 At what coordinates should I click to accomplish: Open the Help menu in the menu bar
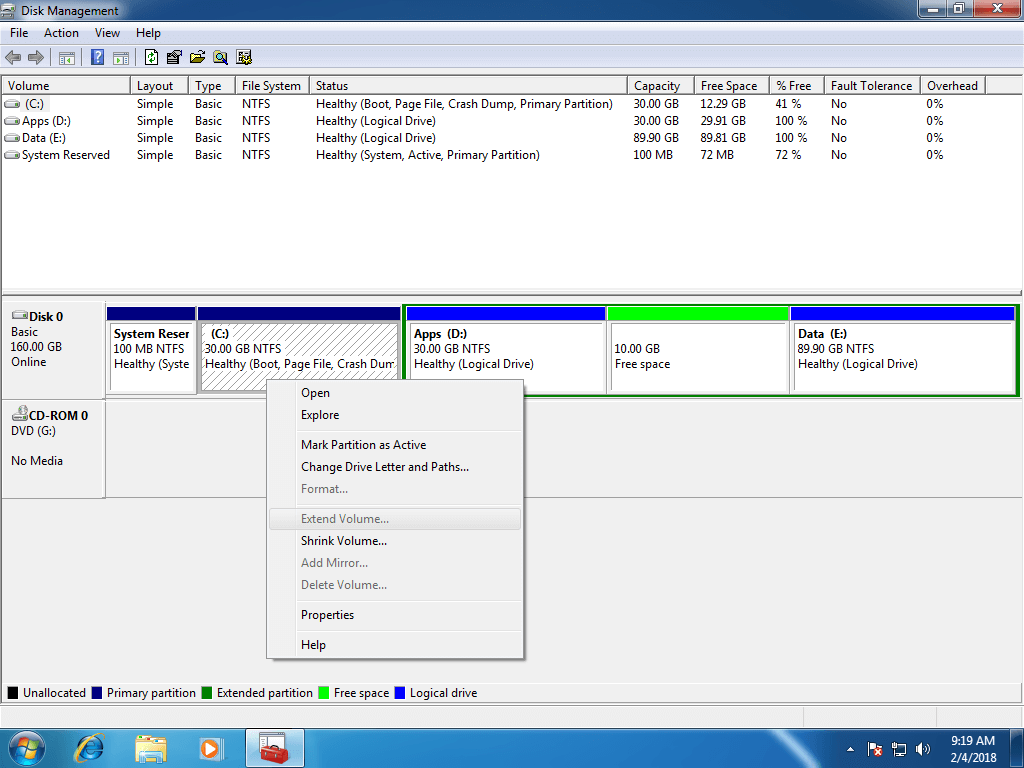click(x=148, y=33)
